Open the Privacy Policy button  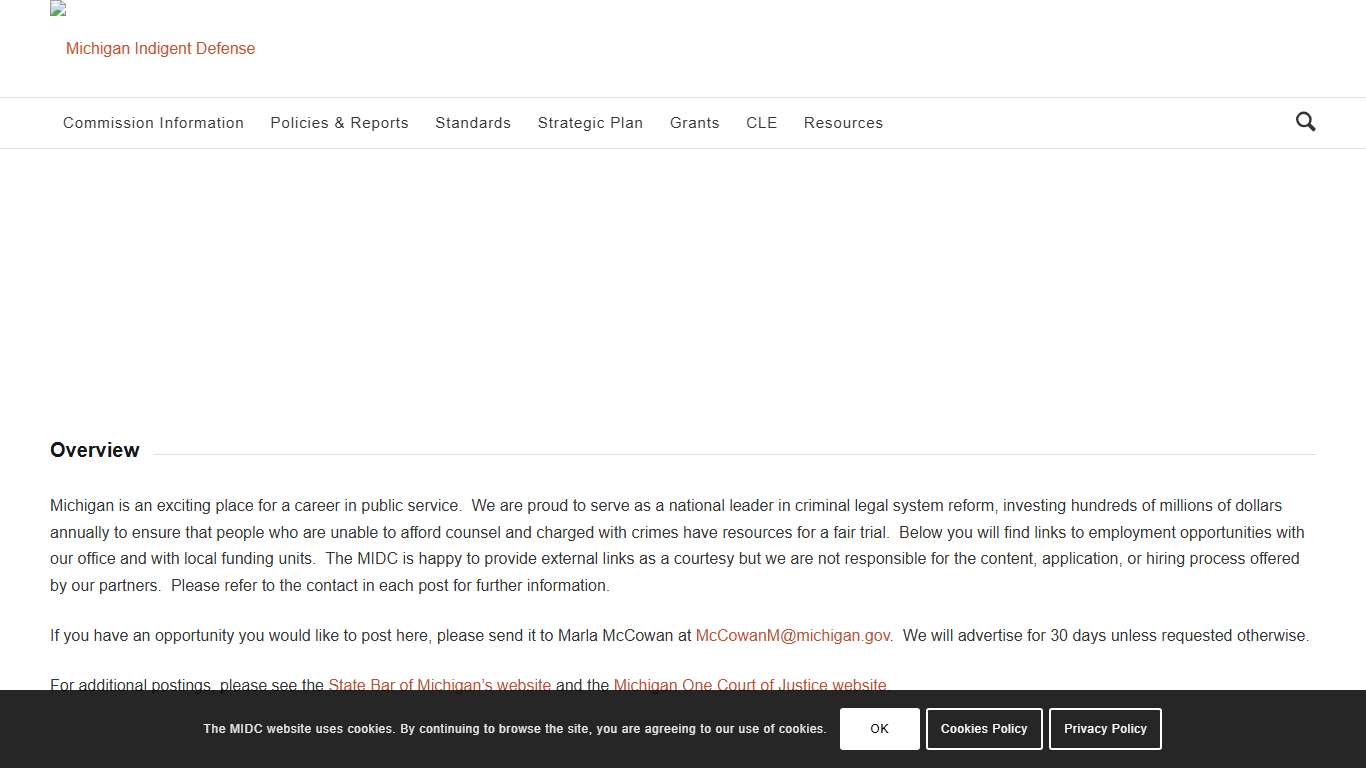point(1105,729)
